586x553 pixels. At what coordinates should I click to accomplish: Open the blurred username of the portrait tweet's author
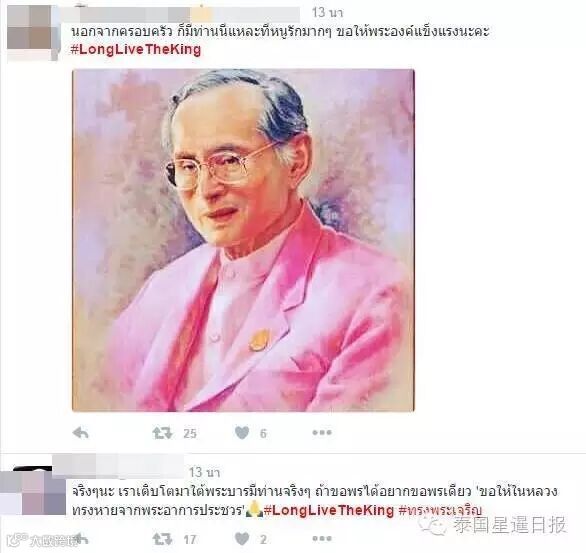point(181,14)
